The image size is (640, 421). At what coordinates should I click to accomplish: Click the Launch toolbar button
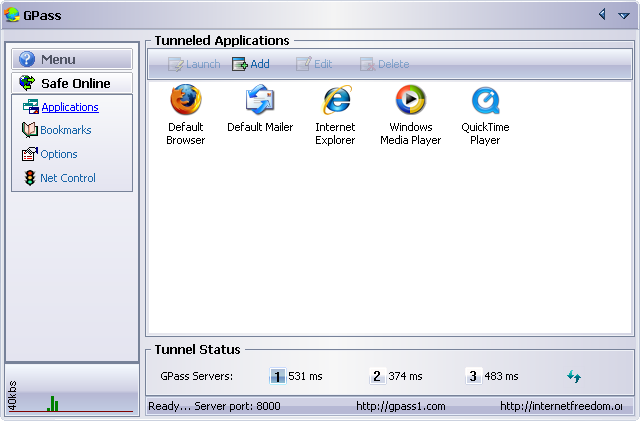[194, 64]
